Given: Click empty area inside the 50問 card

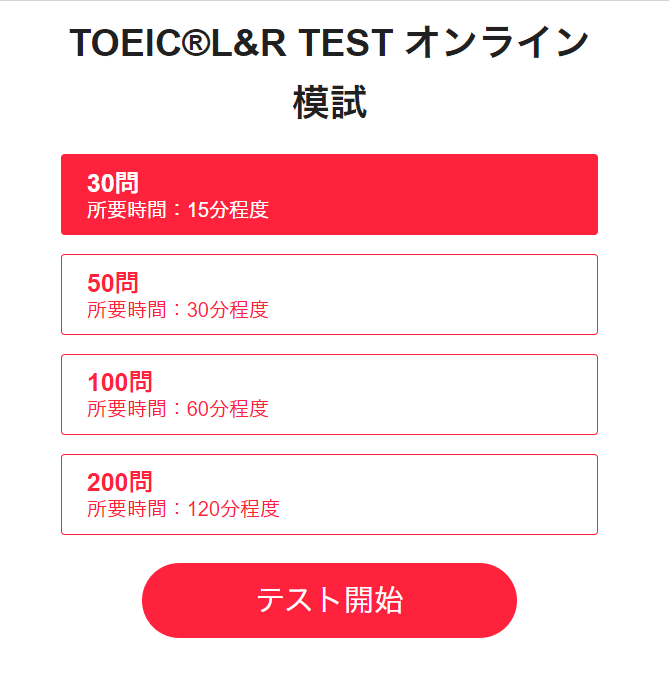Looking at the screenshot, I should click(430, 294).
